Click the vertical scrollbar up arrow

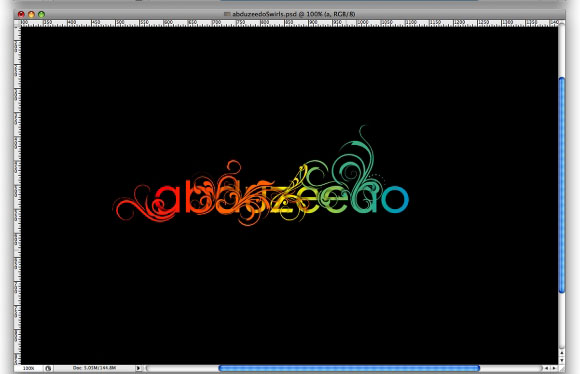coord(562,353)
